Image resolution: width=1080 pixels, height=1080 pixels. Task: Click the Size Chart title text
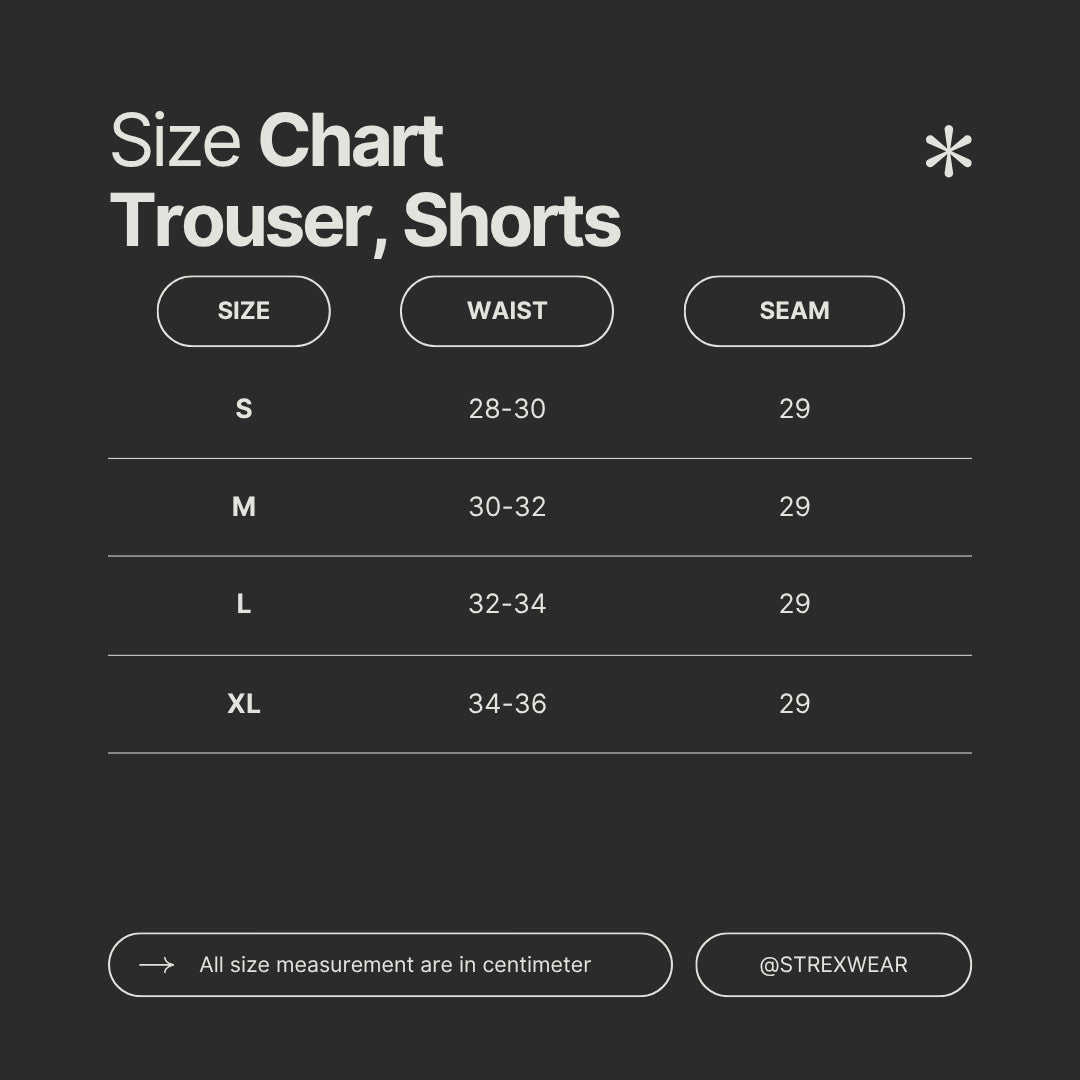[276, 141]
